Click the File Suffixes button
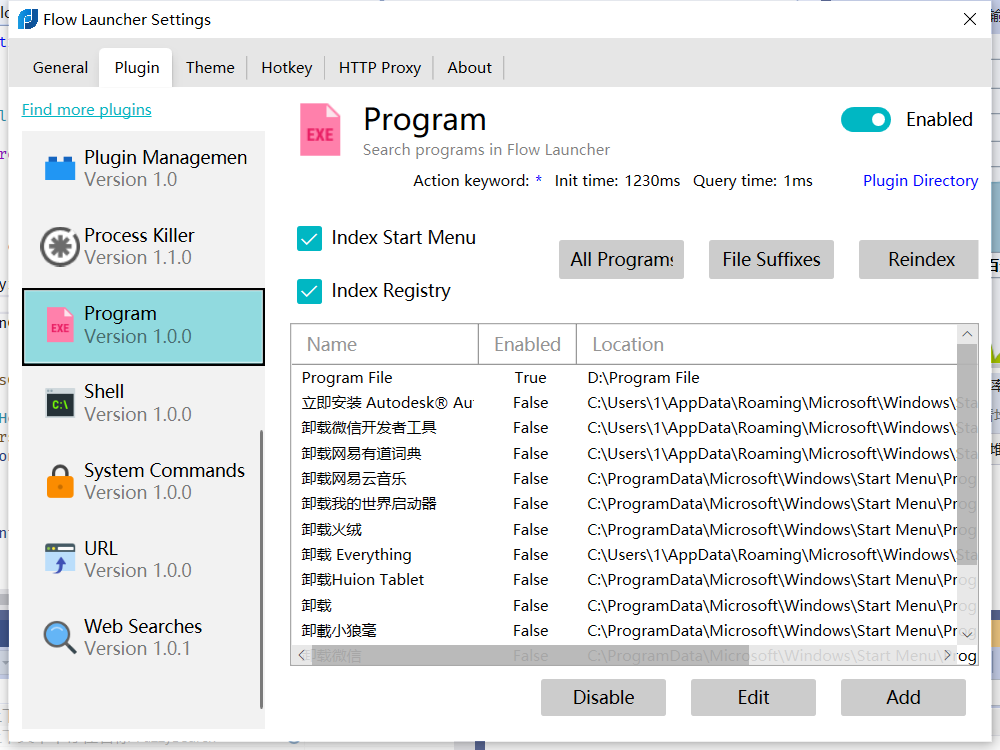The image size is (1000, 750). tap(771, 260)
